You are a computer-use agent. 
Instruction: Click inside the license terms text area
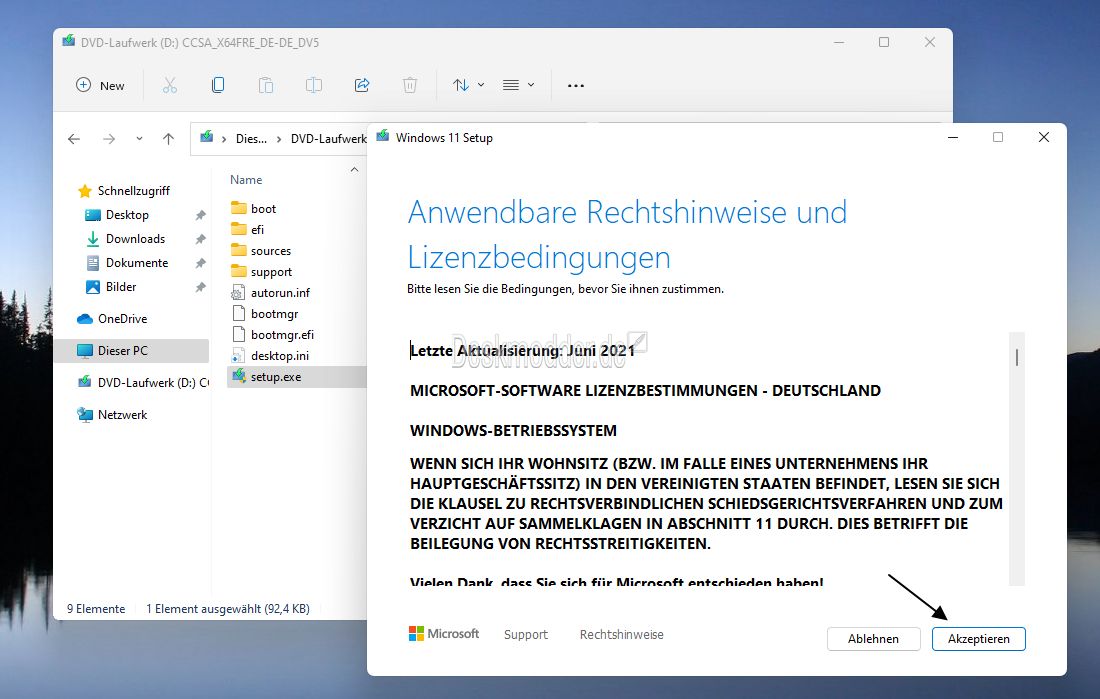pos(707,460)
